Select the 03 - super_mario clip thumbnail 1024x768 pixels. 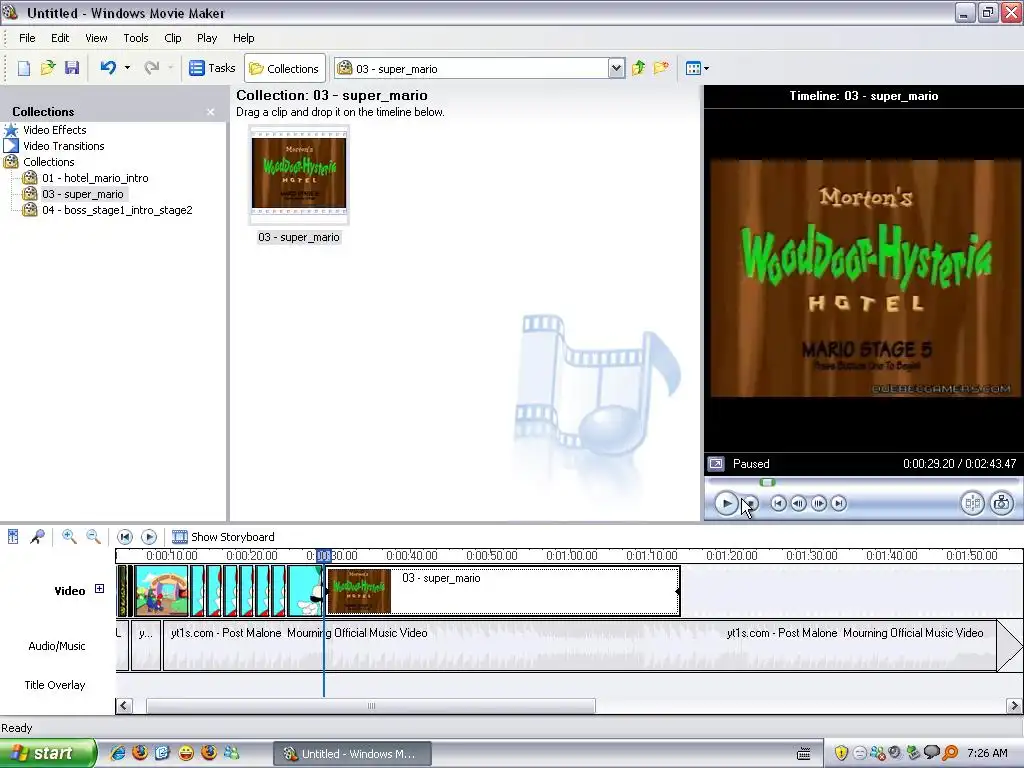point(299,173)
